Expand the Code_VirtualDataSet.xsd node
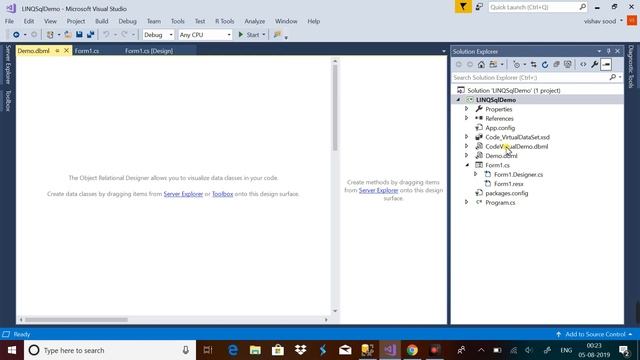Image resolution: width=640 pixels, height=360 pixels. pos(467,137)
